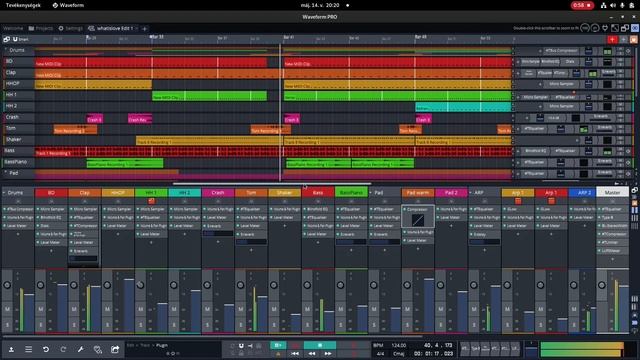Switch to the Settings tab
Screen dimensions: 640x360
(x=71, y=28)
